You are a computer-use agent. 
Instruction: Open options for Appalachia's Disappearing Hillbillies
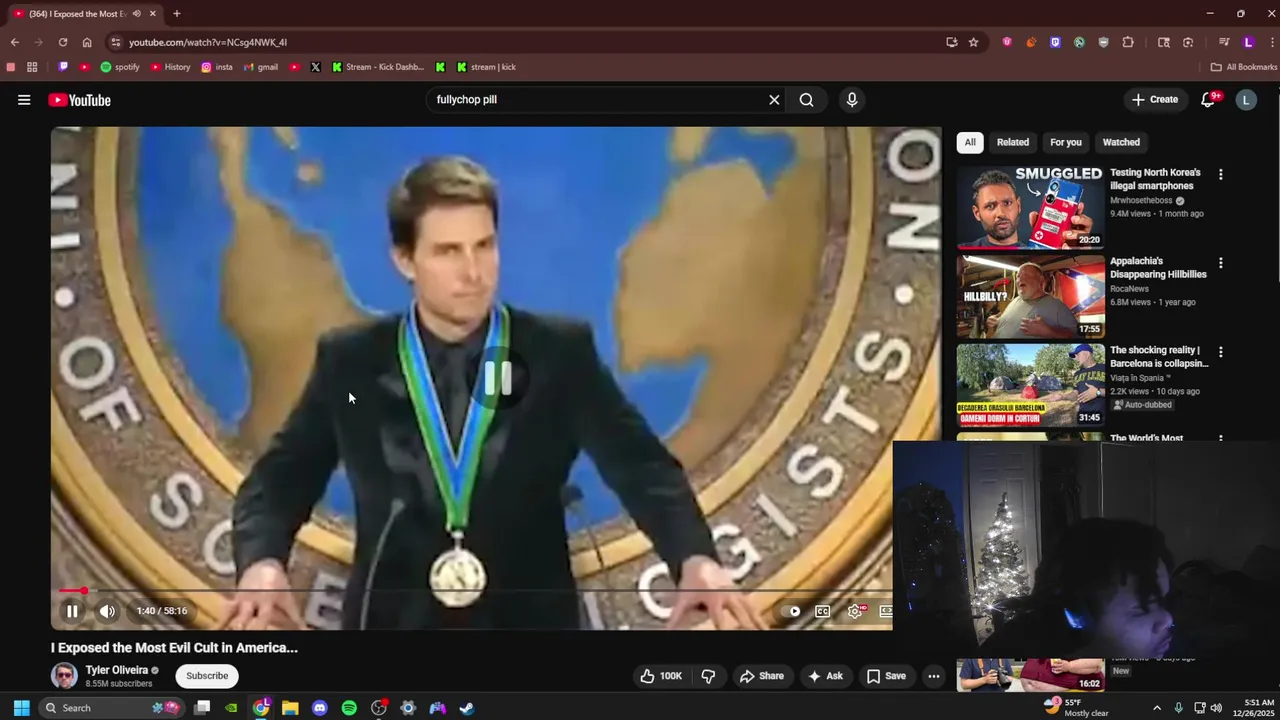click(x=1220, y=263)
